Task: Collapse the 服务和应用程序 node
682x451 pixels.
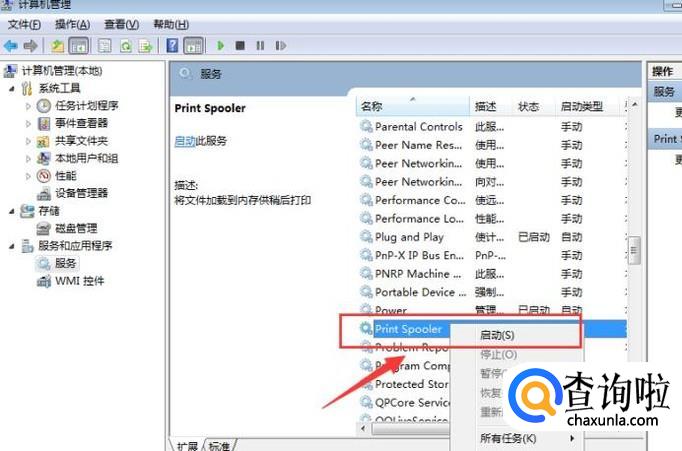Action: (12, 247)
